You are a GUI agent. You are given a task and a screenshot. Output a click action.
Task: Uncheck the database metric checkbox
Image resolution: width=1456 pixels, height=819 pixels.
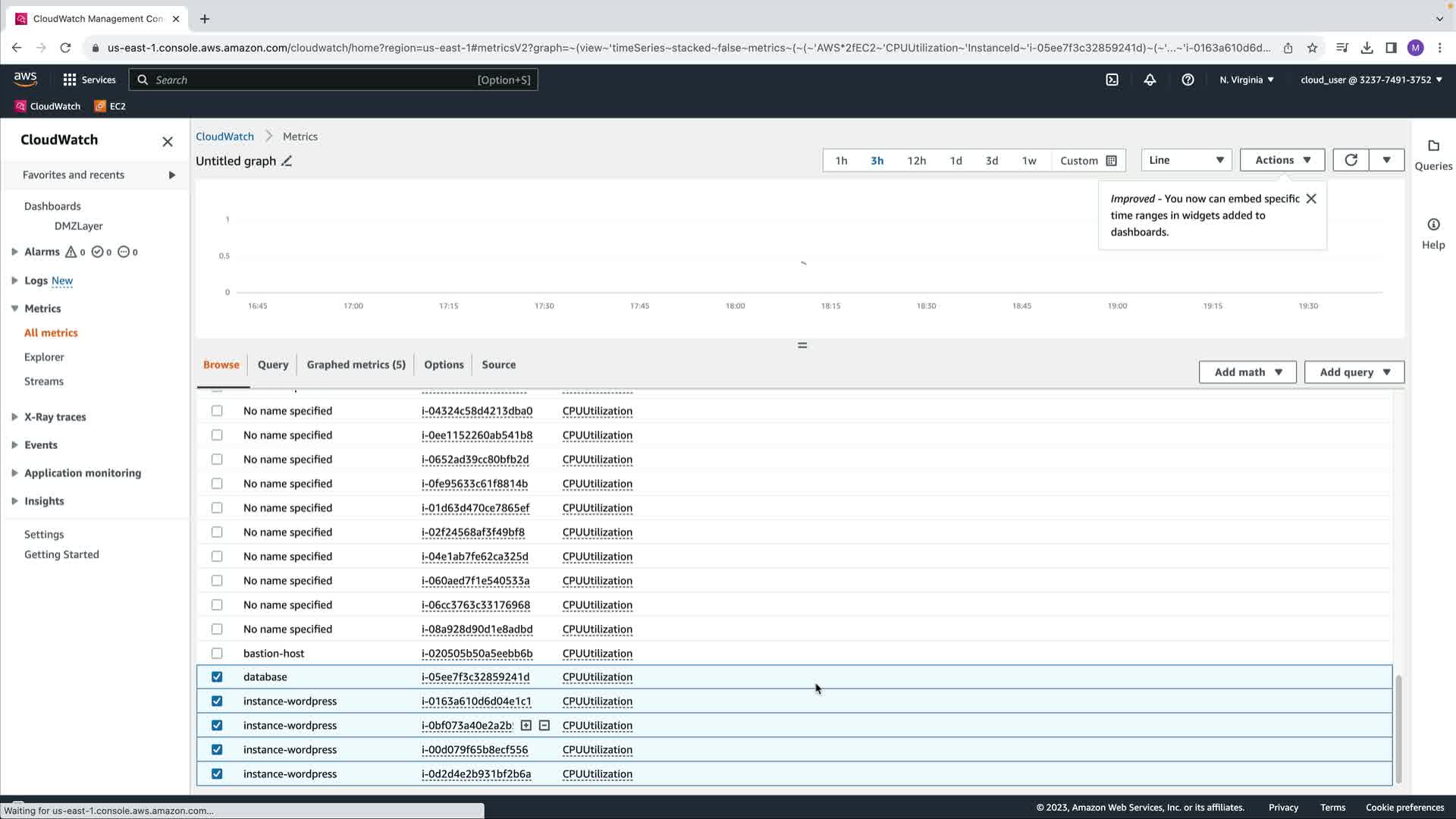click(217, 677)
